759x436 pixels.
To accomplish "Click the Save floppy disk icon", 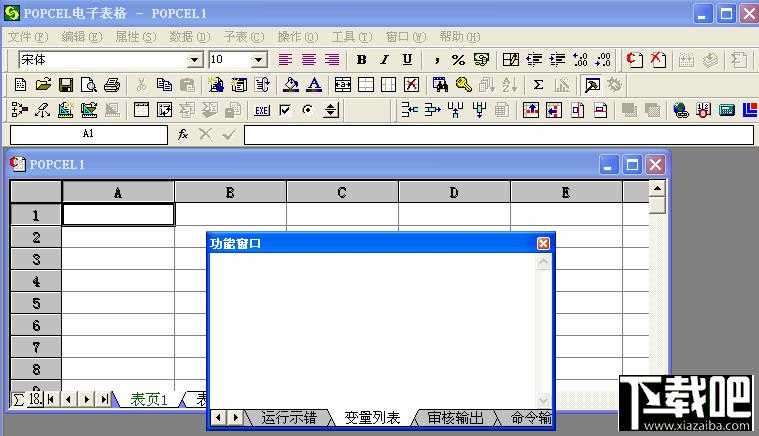I will tap(66, 85).
